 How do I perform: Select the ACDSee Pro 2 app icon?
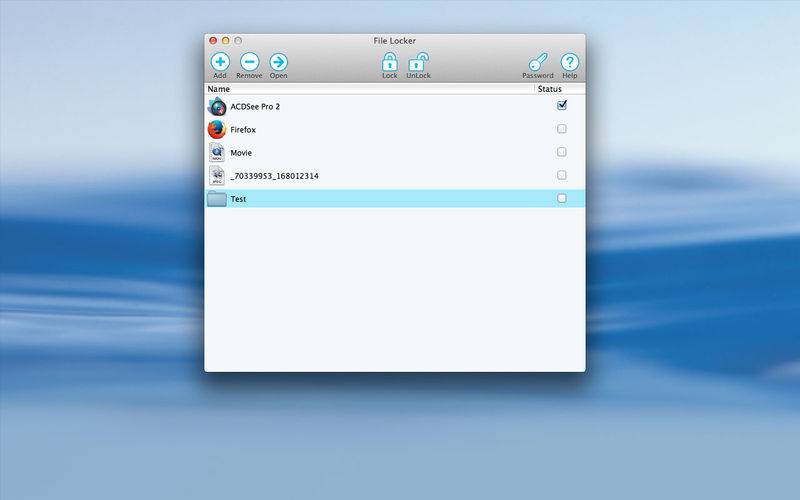tap(217, 107)
